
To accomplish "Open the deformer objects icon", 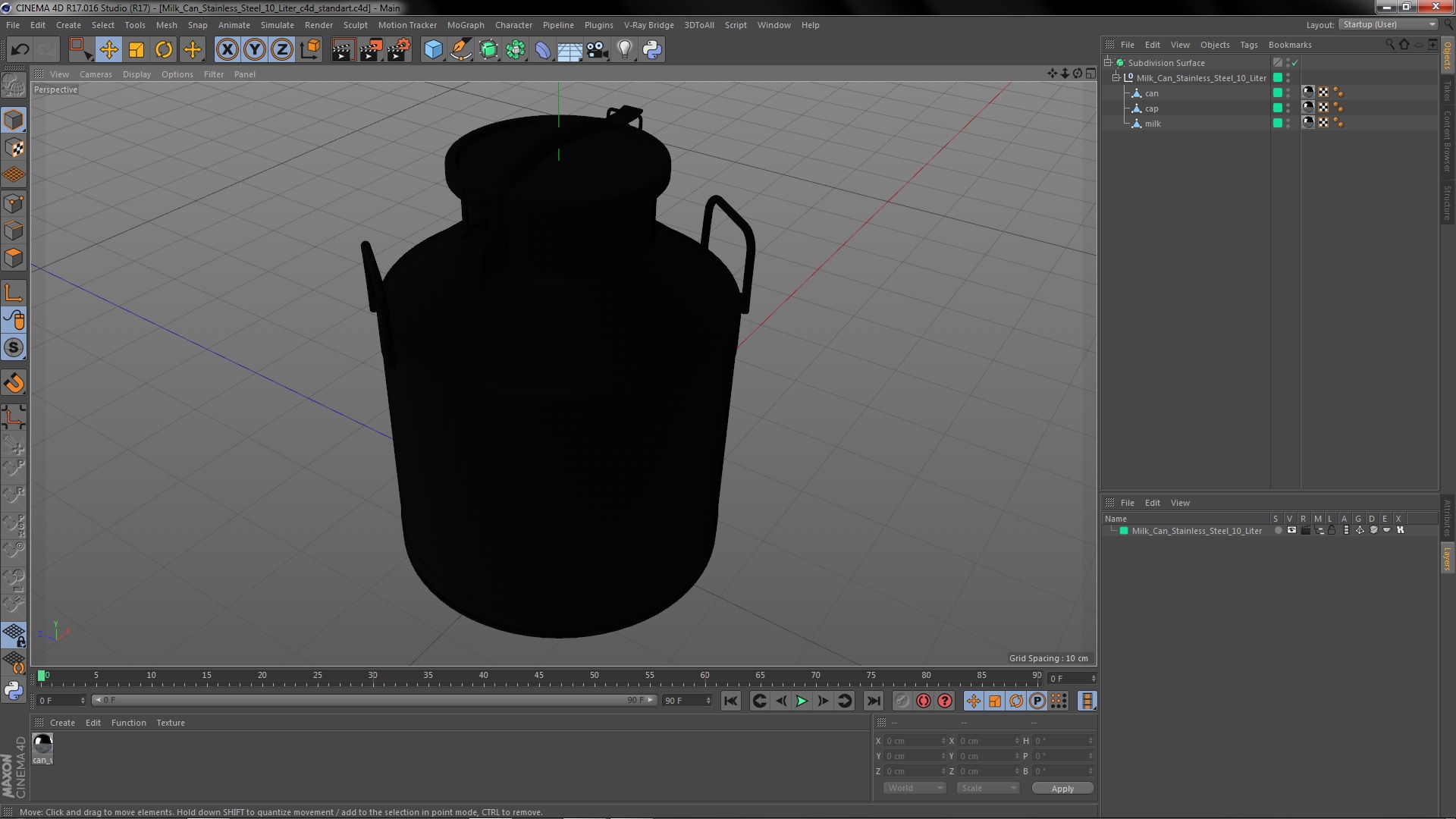I will pos(543,50).
